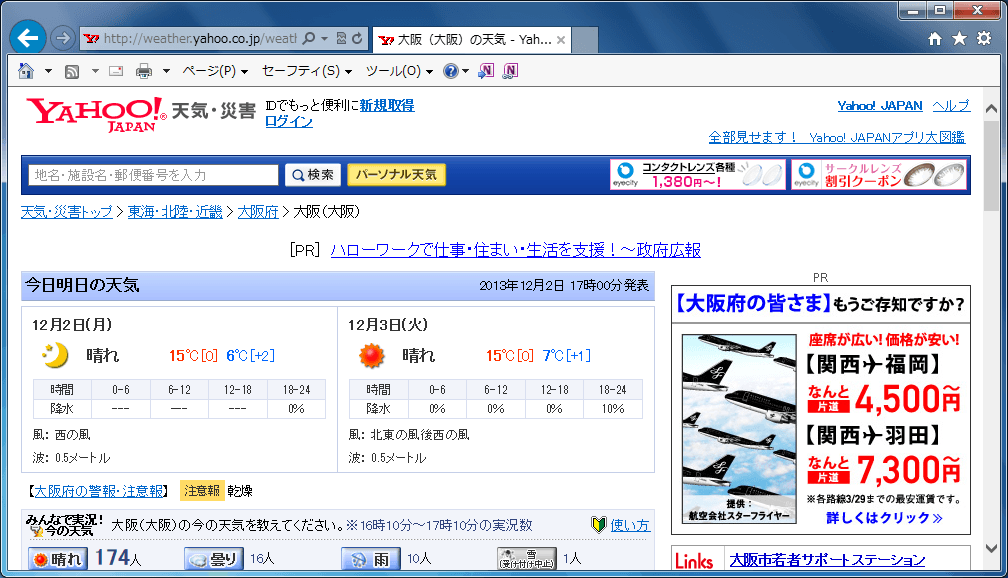The image size is (1008, 578).
Task: Click the 検索 search button
Action: [313, 175]
